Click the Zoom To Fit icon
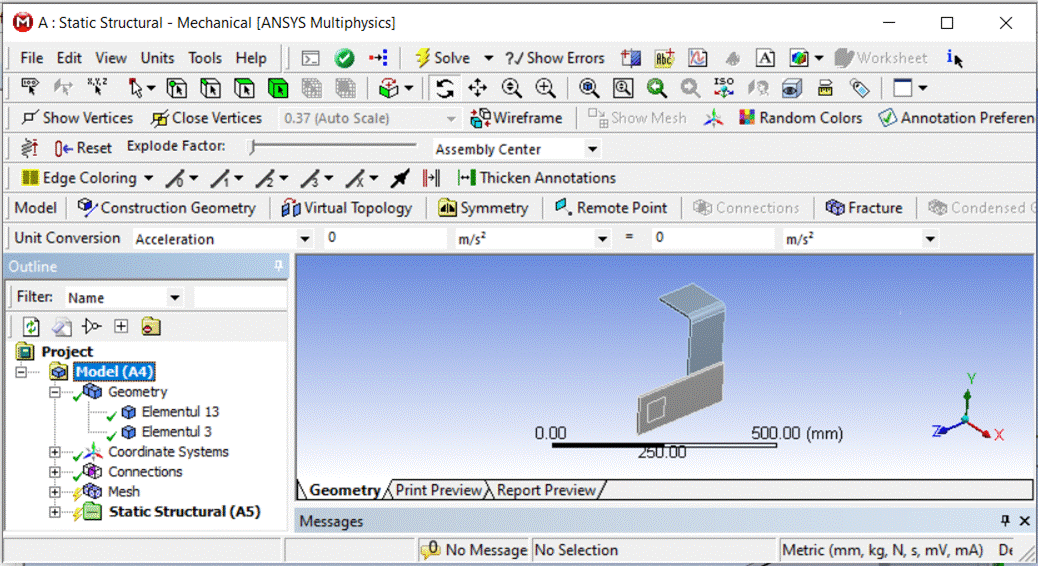The image size is (1038, 566). (x=589, y=87)
